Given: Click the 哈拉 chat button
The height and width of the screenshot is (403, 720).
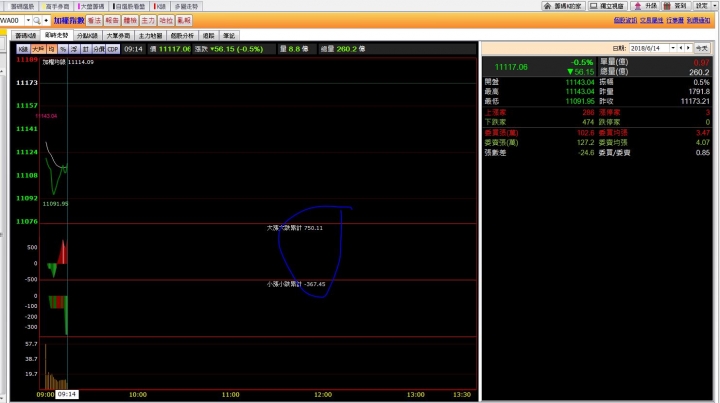Looking at the screenshot, I should [166, 21].
